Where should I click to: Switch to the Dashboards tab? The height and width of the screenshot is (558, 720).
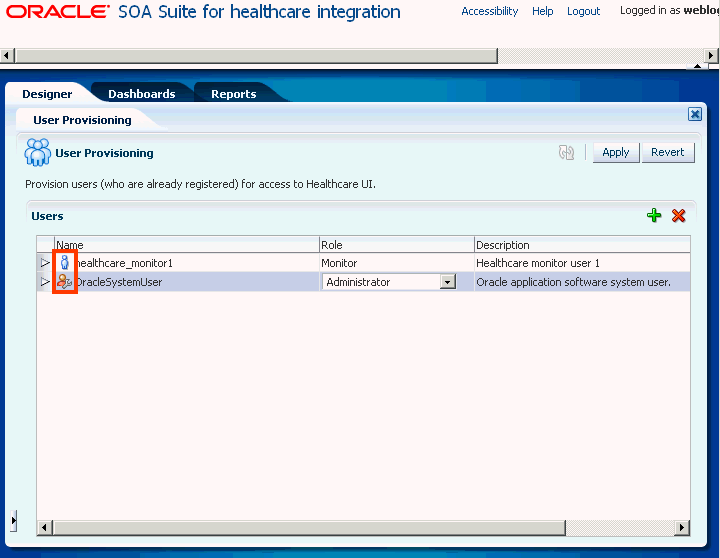(x=142, y=94)
